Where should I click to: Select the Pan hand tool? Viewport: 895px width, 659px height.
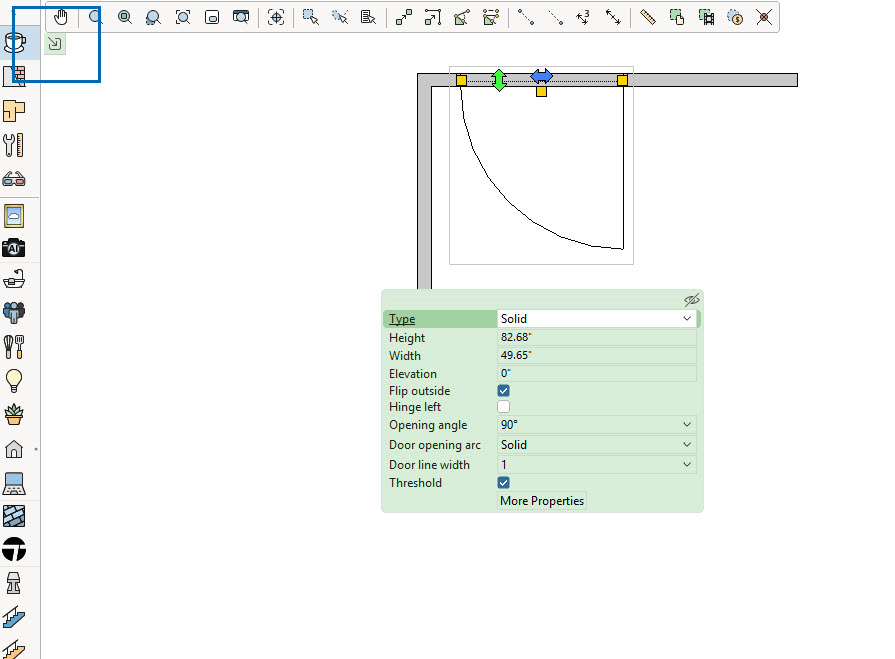[61, 17]
